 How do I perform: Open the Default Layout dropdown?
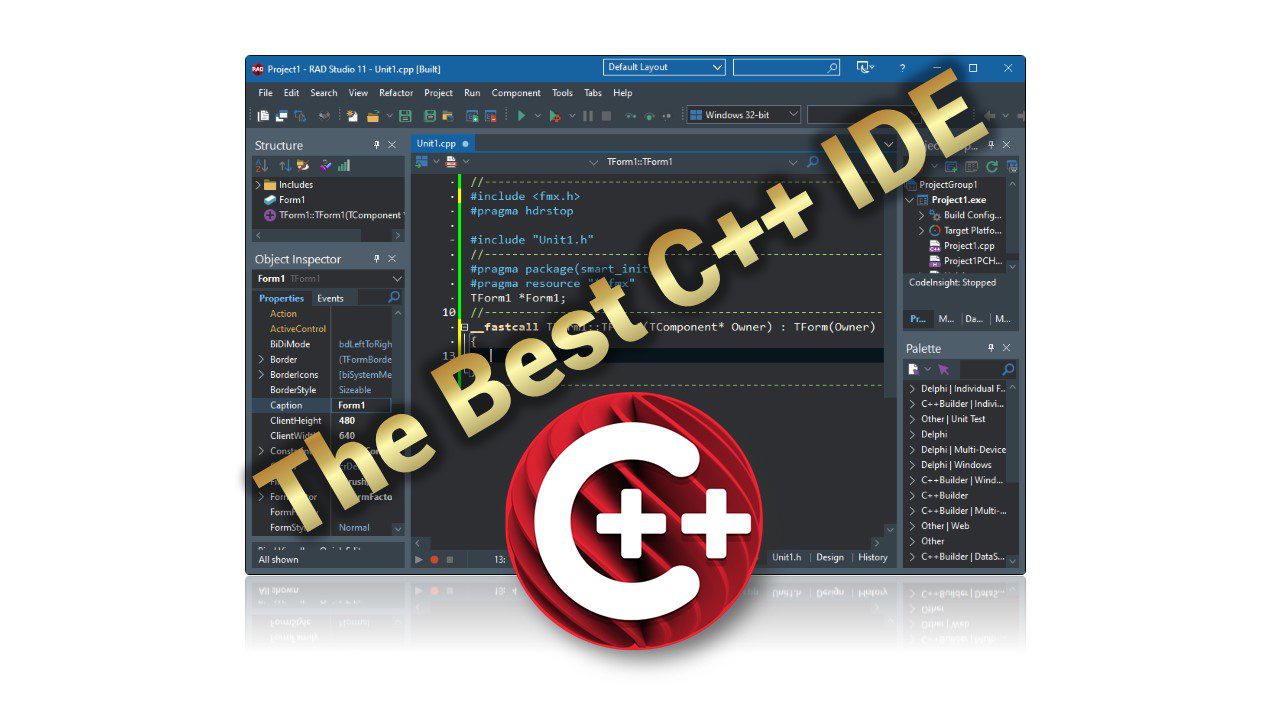665,67
